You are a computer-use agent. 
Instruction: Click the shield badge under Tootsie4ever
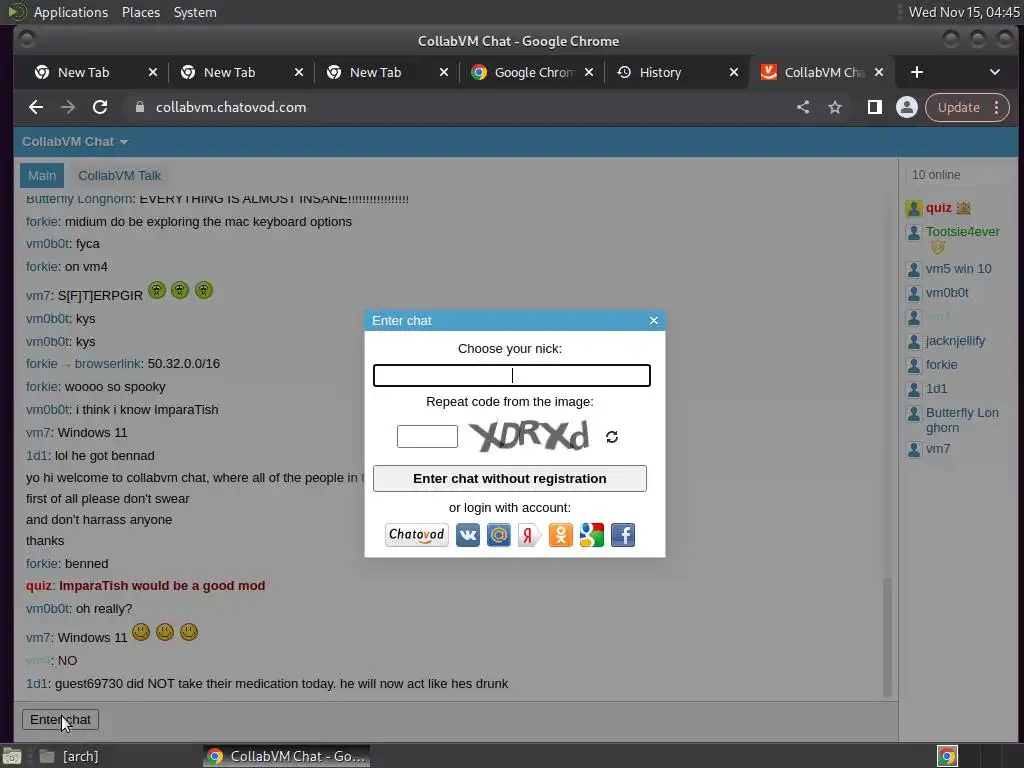[x=938, y=247]
